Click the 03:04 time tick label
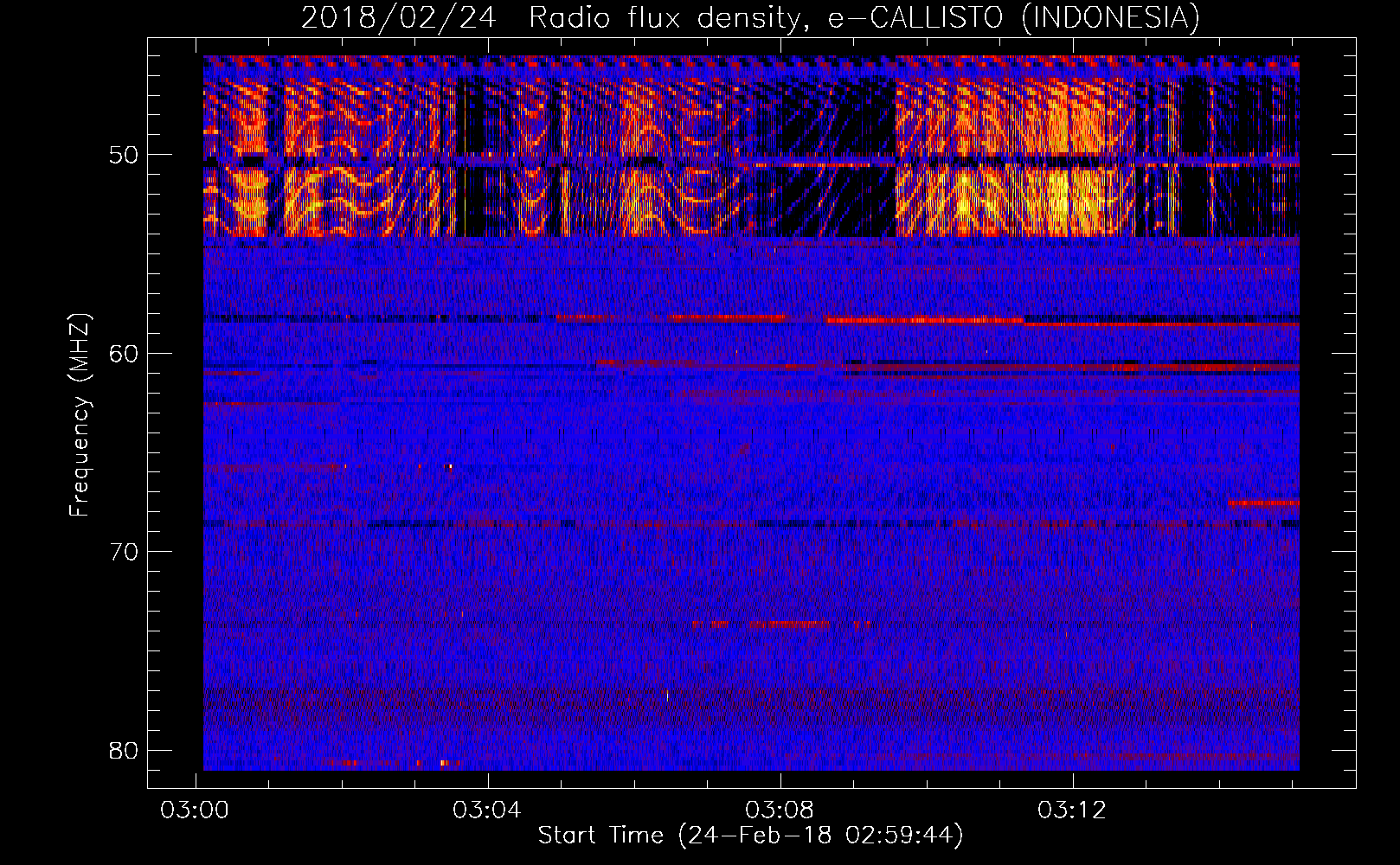This screenshot has width=1400, height=865. pyautogui.click(x=488, y=811)
